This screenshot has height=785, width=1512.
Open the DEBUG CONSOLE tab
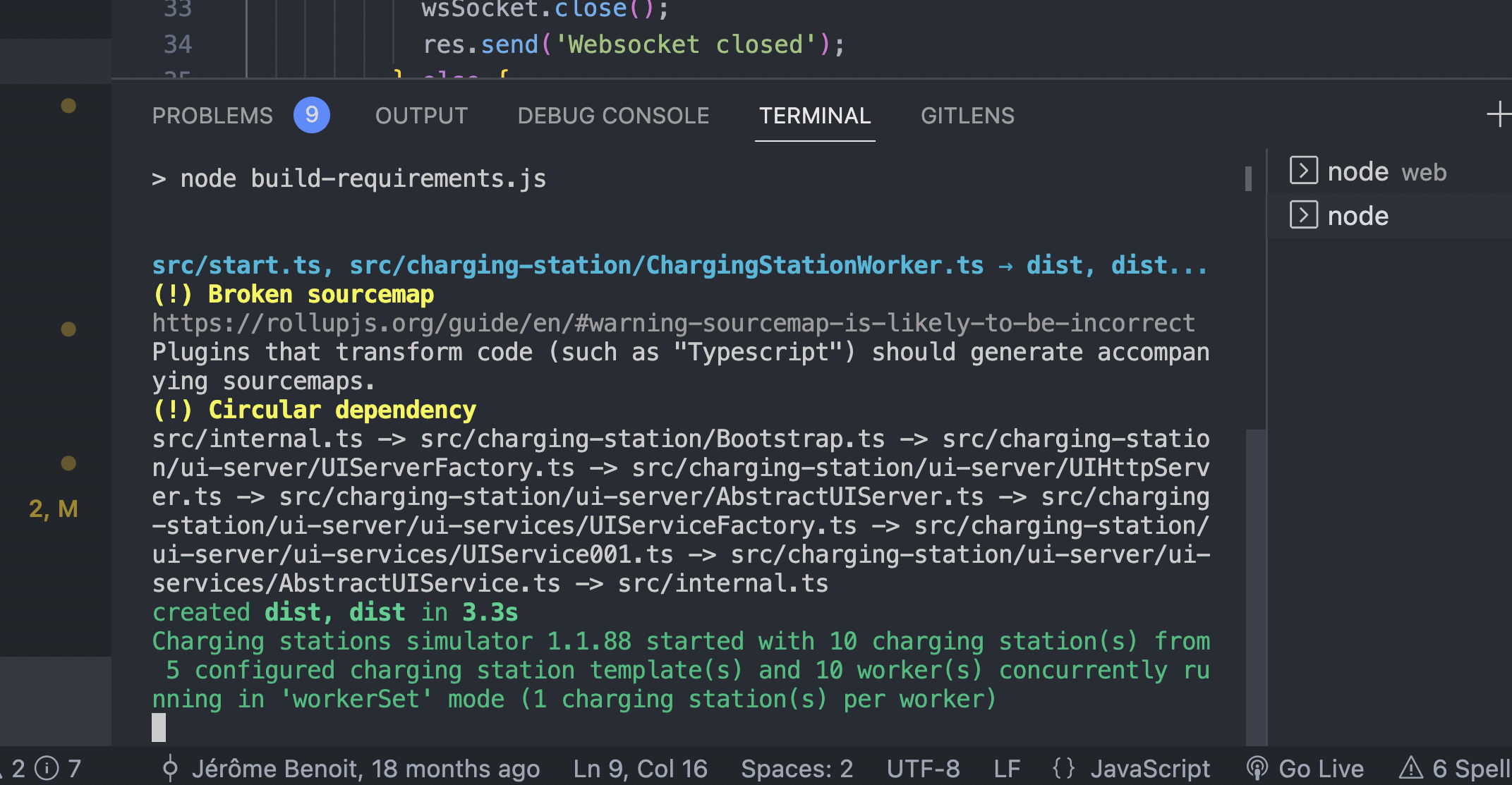(x=613, y=115)
